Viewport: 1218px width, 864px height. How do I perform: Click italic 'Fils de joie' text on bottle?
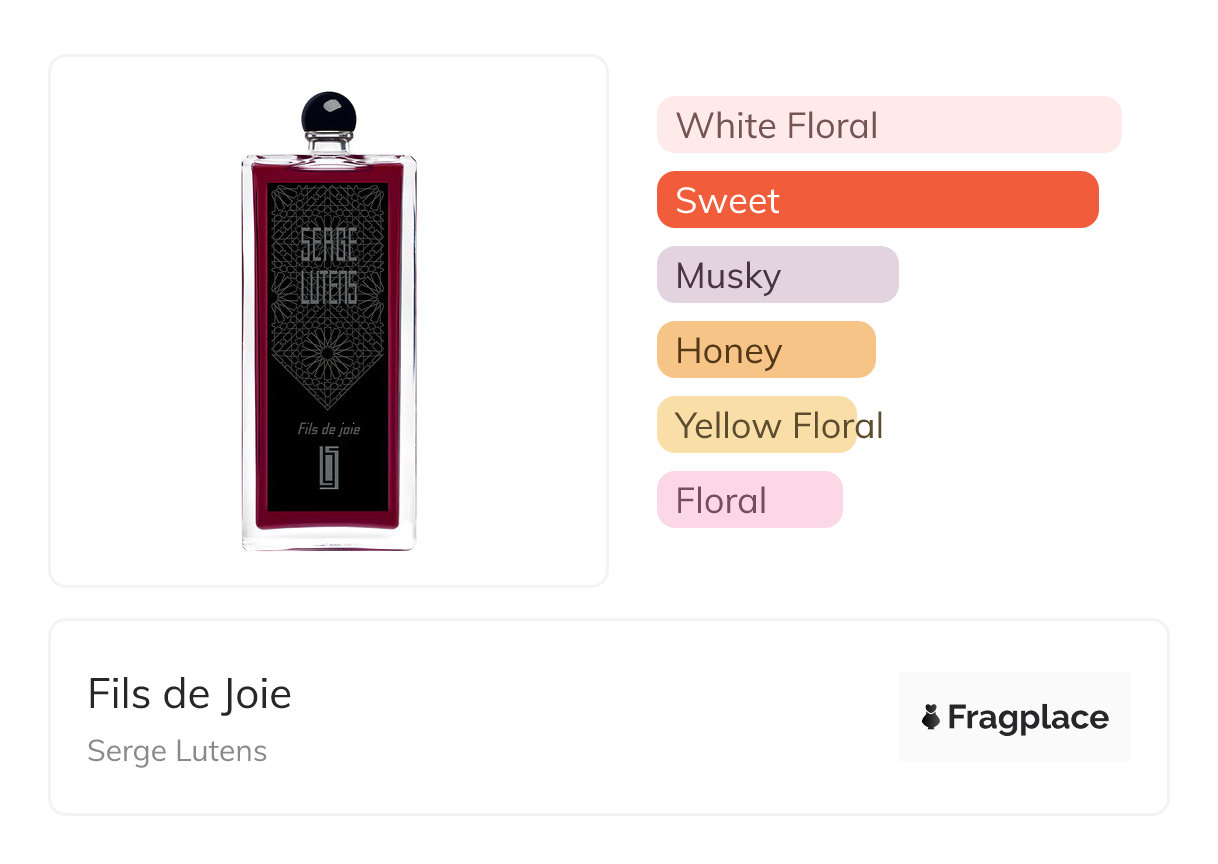coord(329,429)
